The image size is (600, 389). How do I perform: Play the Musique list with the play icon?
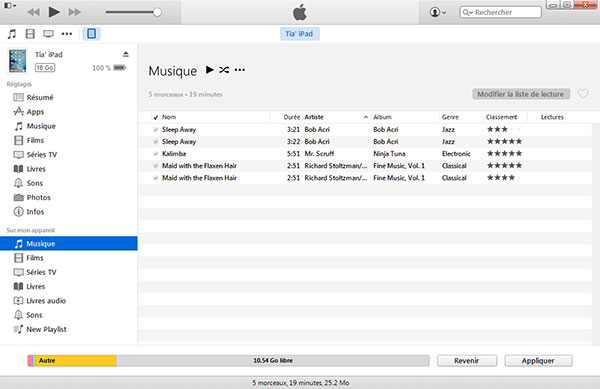[x=210, y=70]
